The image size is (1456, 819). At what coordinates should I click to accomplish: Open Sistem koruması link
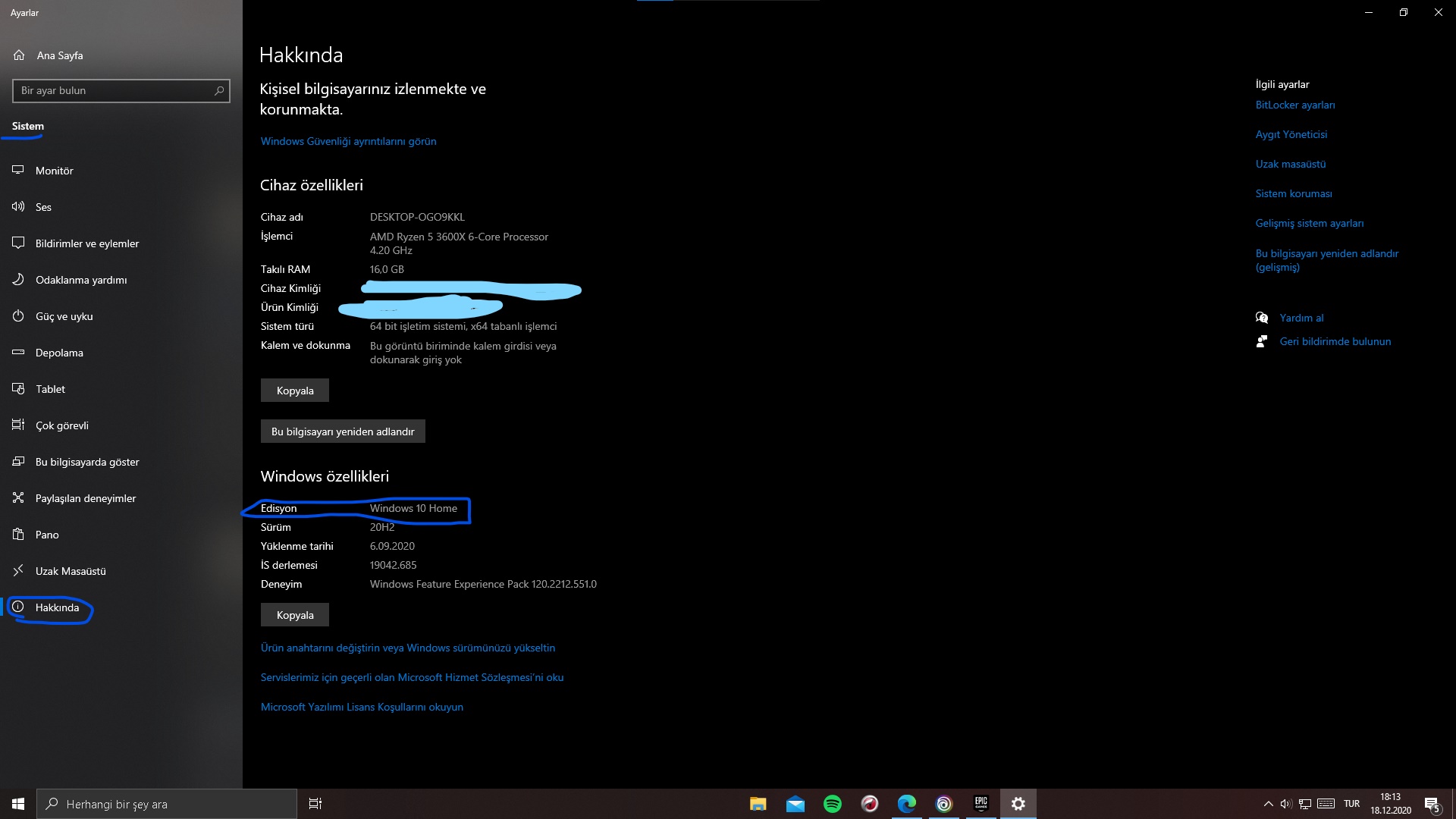(x=1294, y=194)
